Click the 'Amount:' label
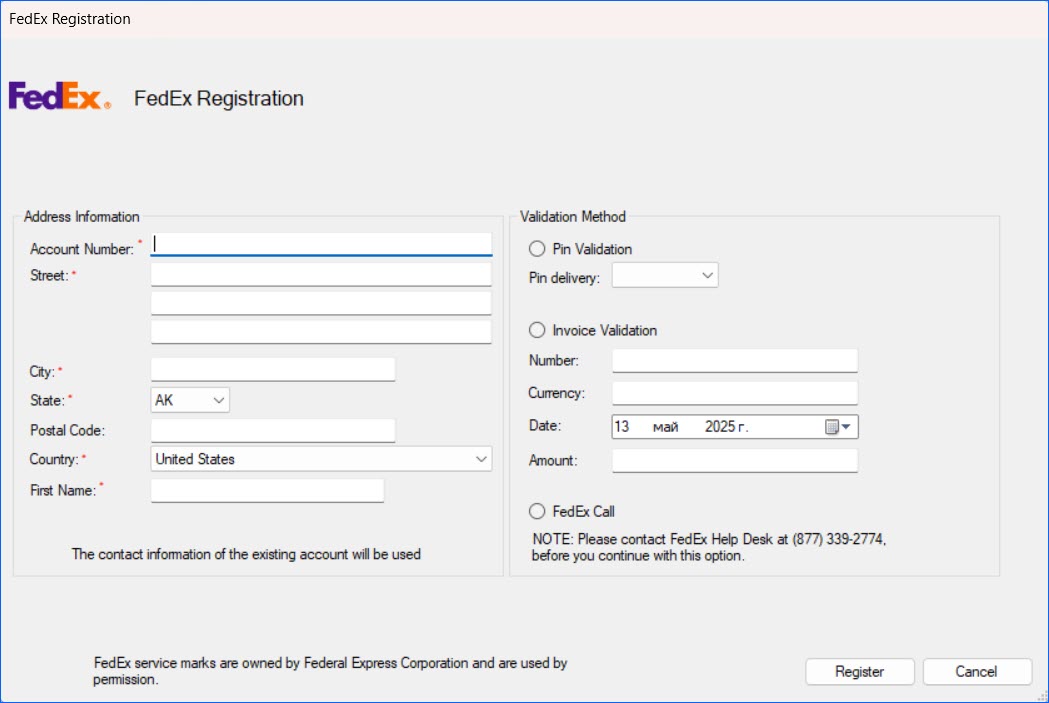 (x=553, y=460)
